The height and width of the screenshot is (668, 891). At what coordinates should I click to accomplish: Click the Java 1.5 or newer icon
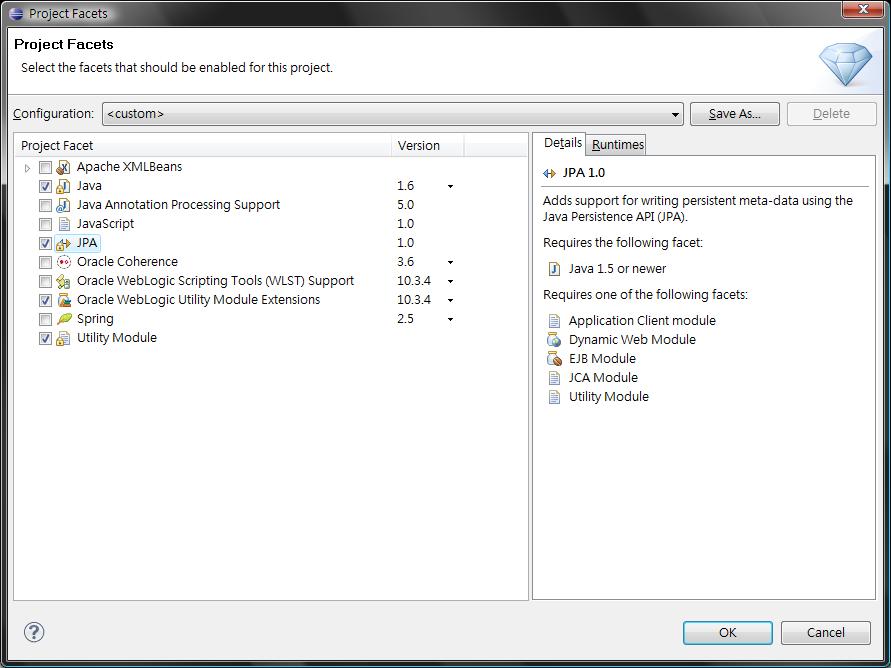554,269
